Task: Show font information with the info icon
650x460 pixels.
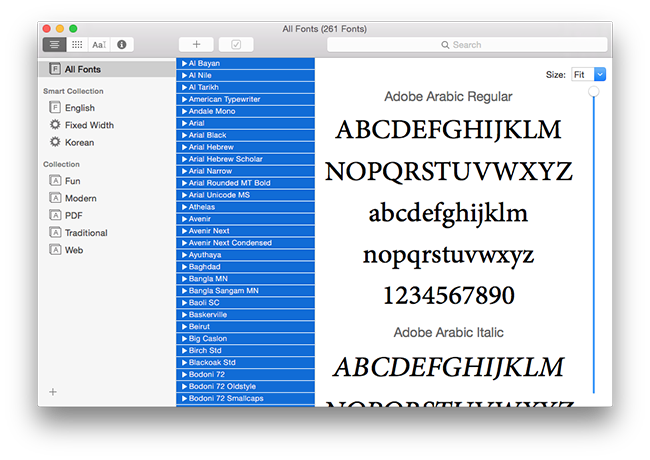Action: coord(122,45)
